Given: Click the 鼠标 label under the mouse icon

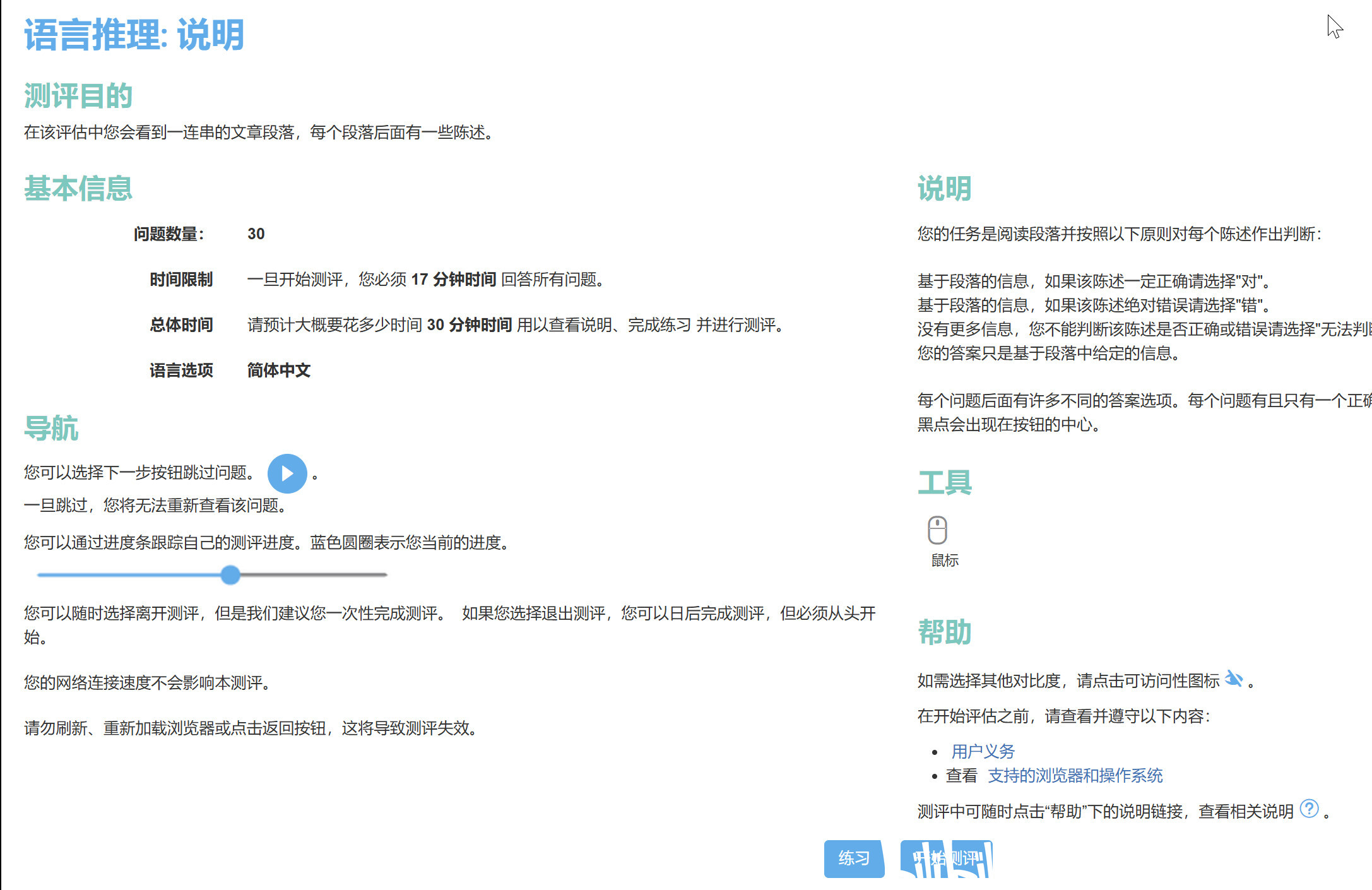Looking at the screenshot, I should pyautogui.click(x=945, y=561).
